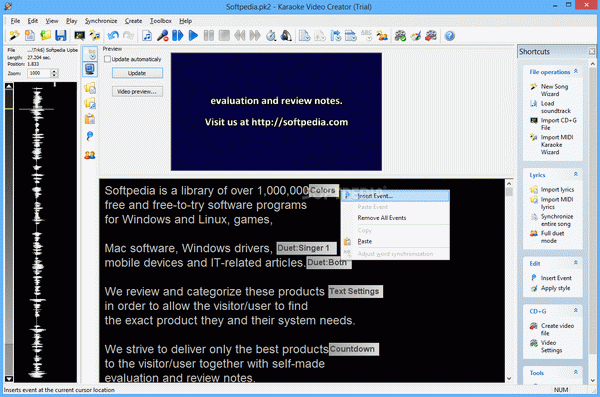This screenshot has width=600, height=397.
Task: Click the Update button in Preview
Action: (x=137, y=73)
